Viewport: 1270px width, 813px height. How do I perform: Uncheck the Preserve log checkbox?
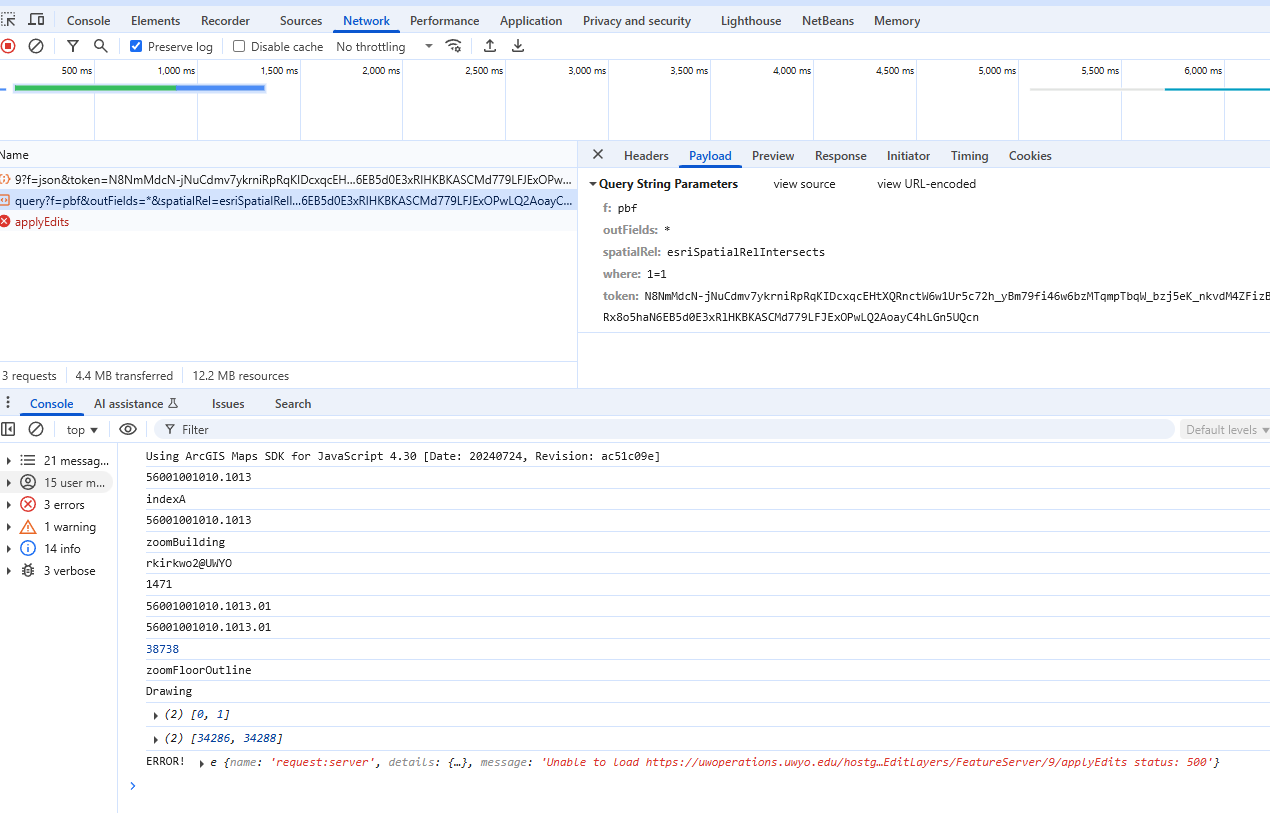(x=136, y=46)
